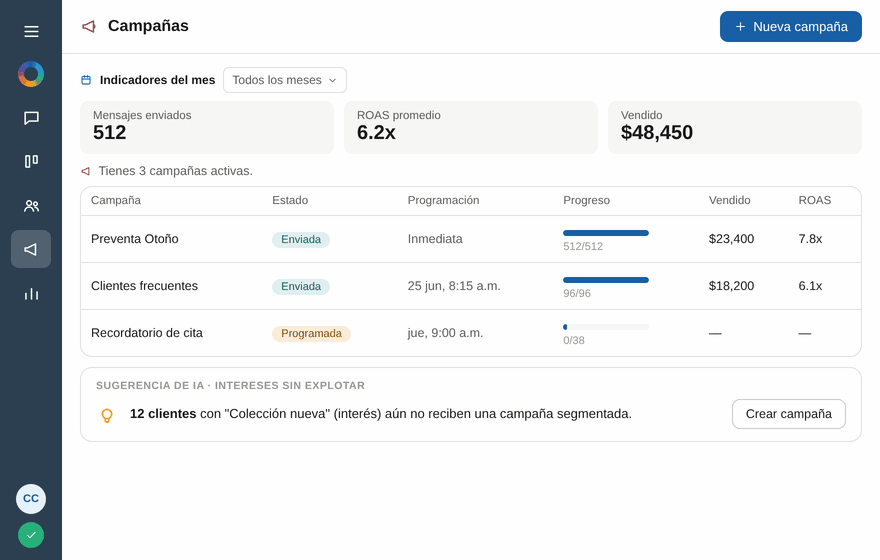Viewport: 880px width, 560px height.
Task: Click the megaphone icon beside active campaigns notice
Action: (x=86, y=171)
